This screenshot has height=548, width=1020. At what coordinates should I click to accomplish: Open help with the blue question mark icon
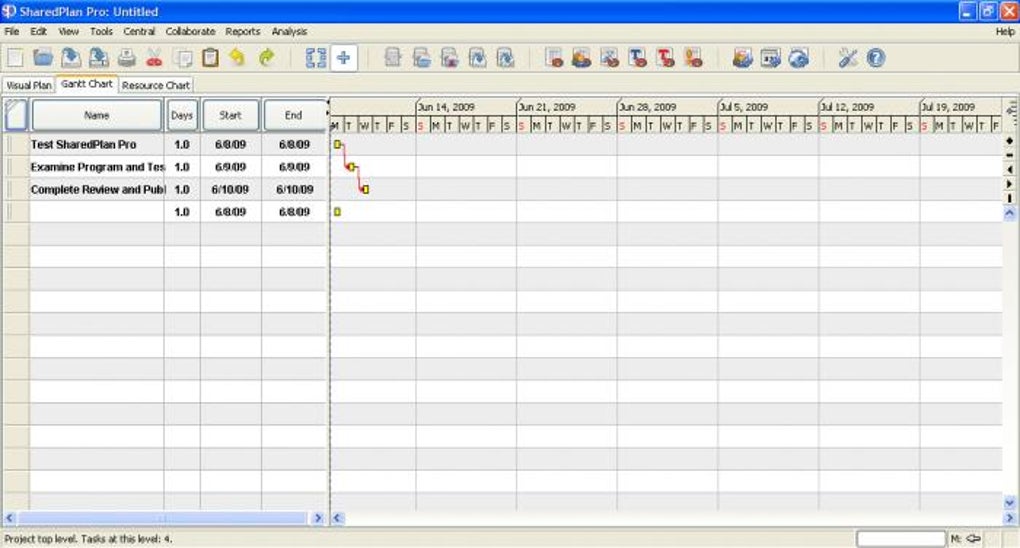click(876, 58)
